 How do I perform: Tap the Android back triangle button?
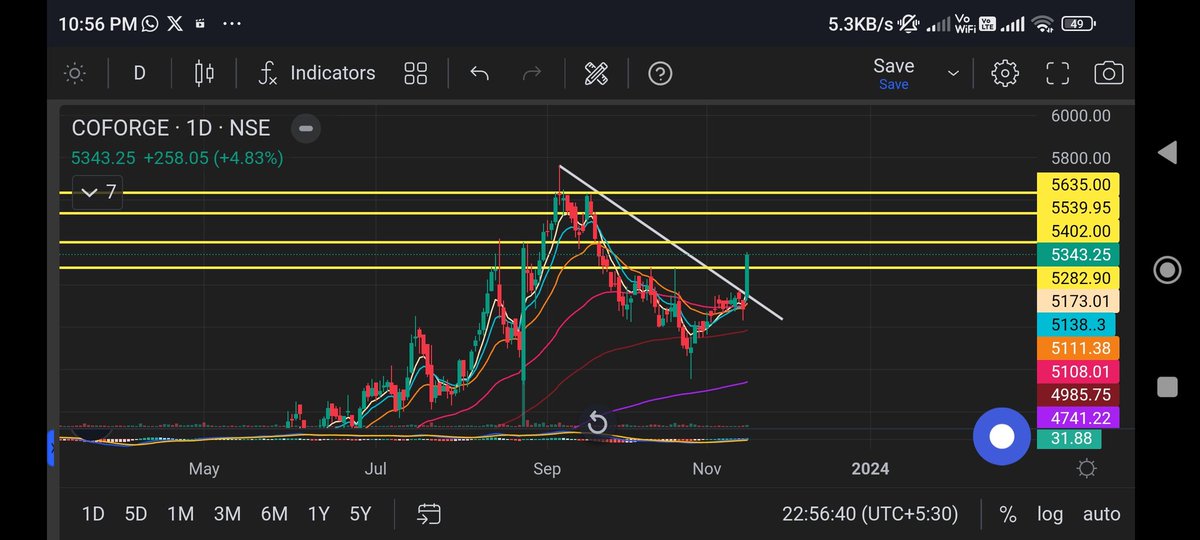pyautogui.click(x=1167, y=153)
